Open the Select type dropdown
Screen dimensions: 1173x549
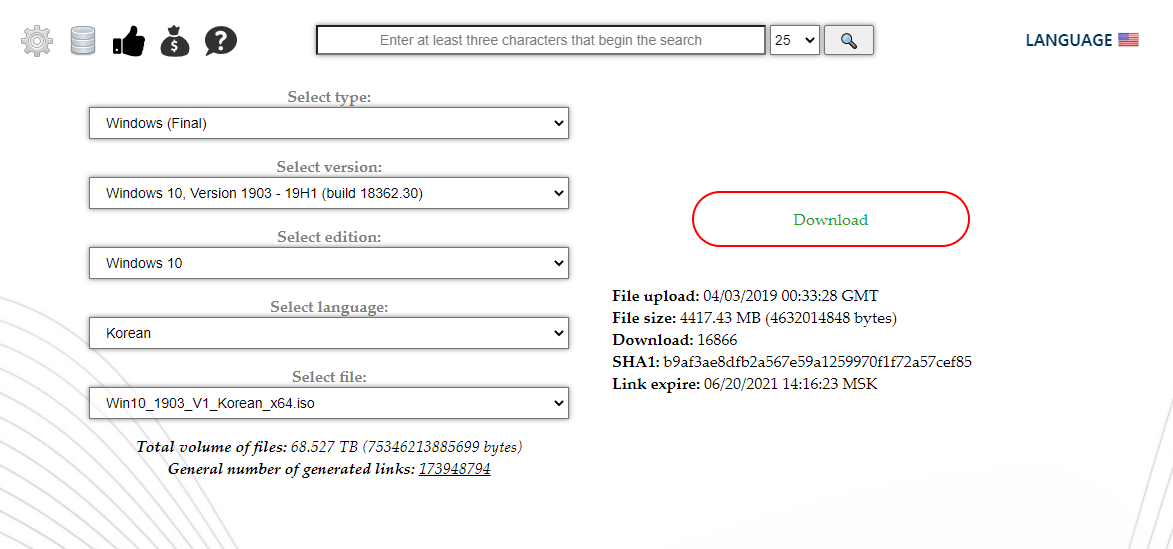click(x=328, y=123)
